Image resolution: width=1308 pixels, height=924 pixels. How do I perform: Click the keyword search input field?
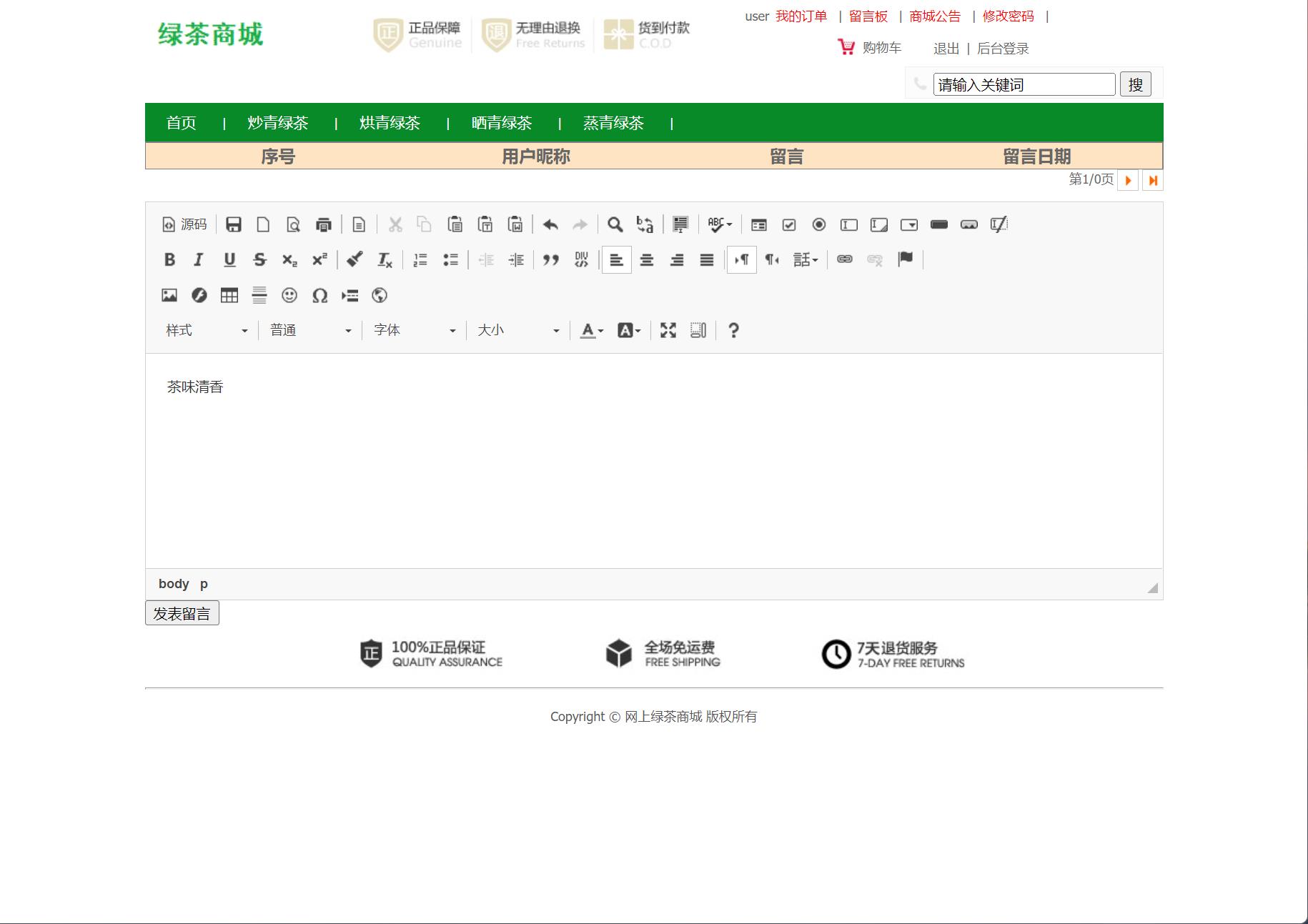click(x=1024, y=84)
